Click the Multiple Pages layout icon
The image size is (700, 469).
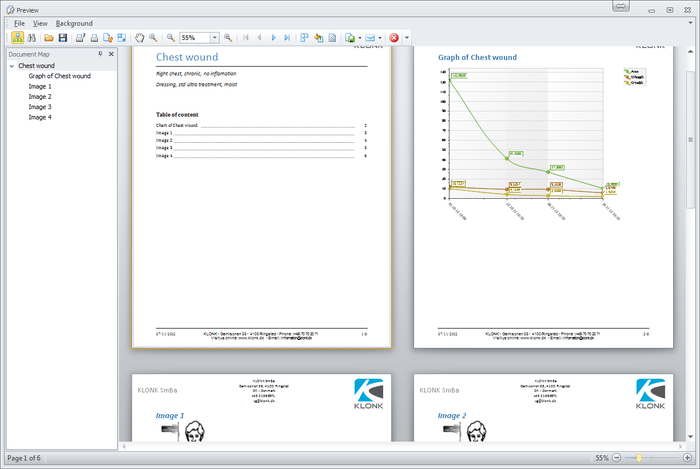pos(304,38)
